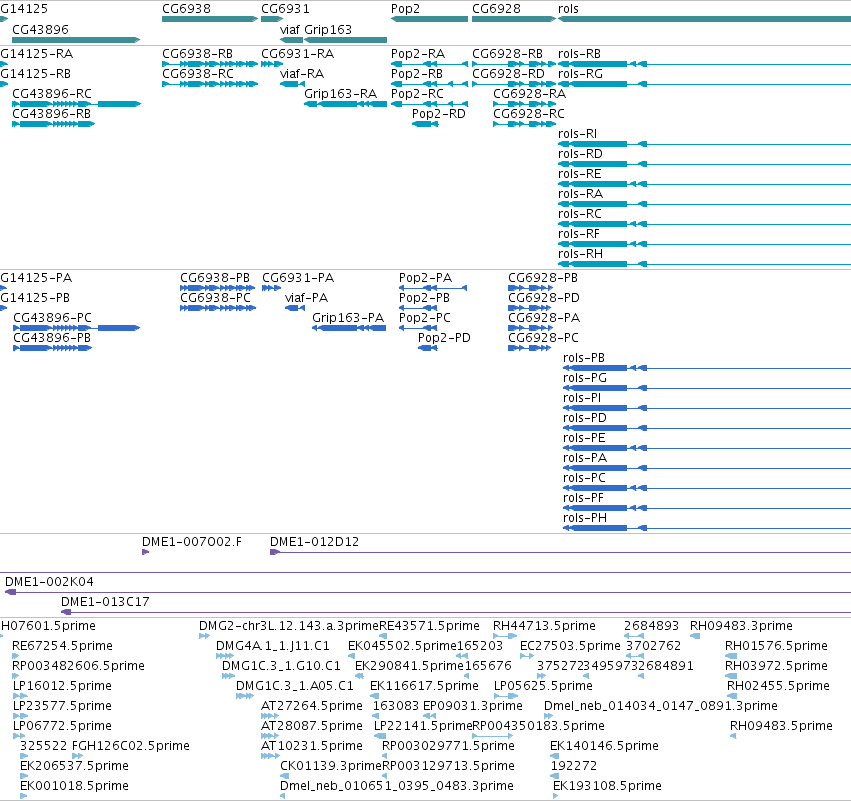
Task: Click the Pop2-PD protein label
Action: (444, 338)
